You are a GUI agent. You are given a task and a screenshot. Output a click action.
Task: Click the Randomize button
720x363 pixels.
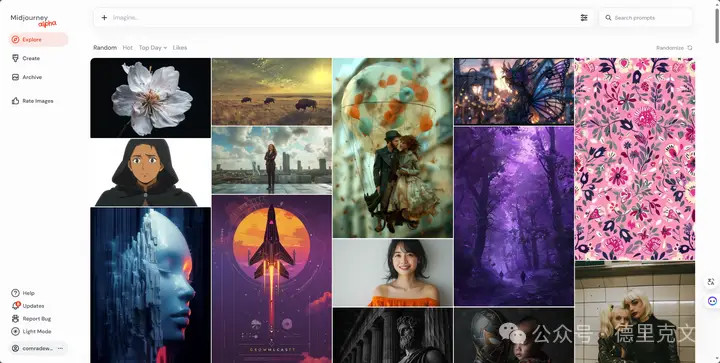674,48
